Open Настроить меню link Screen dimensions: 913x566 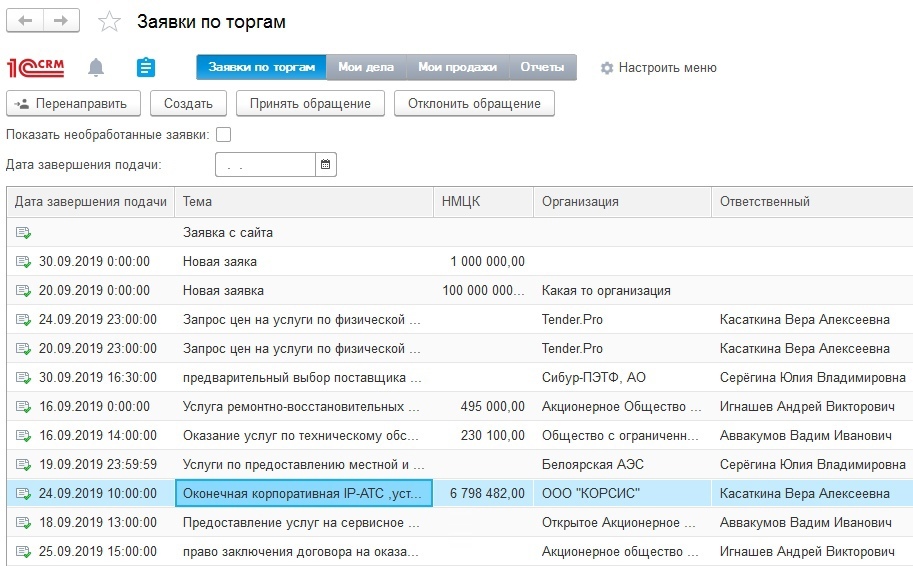(x=667, y=68)
